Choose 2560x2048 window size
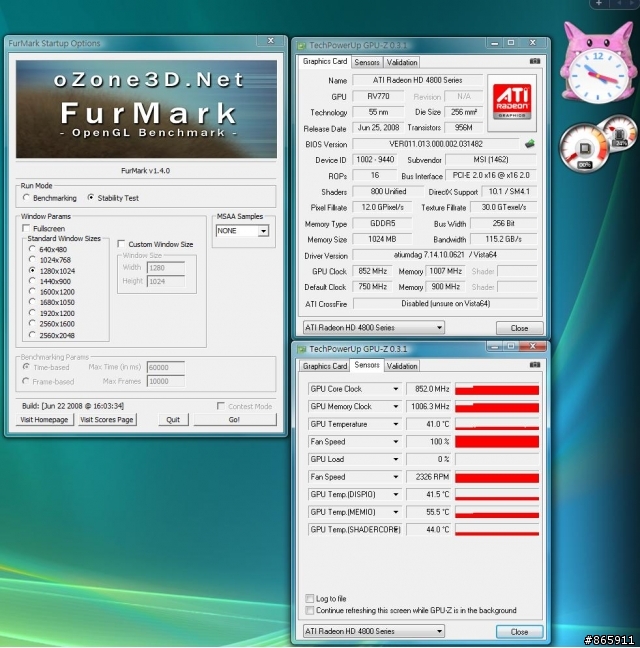The image size is (640, 648). 32,335
